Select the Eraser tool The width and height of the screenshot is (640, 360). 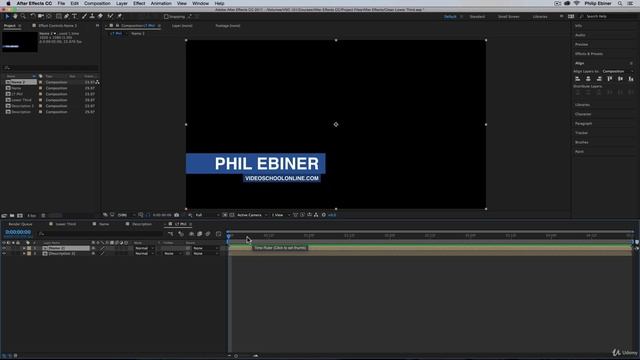(x=100, y=16)
